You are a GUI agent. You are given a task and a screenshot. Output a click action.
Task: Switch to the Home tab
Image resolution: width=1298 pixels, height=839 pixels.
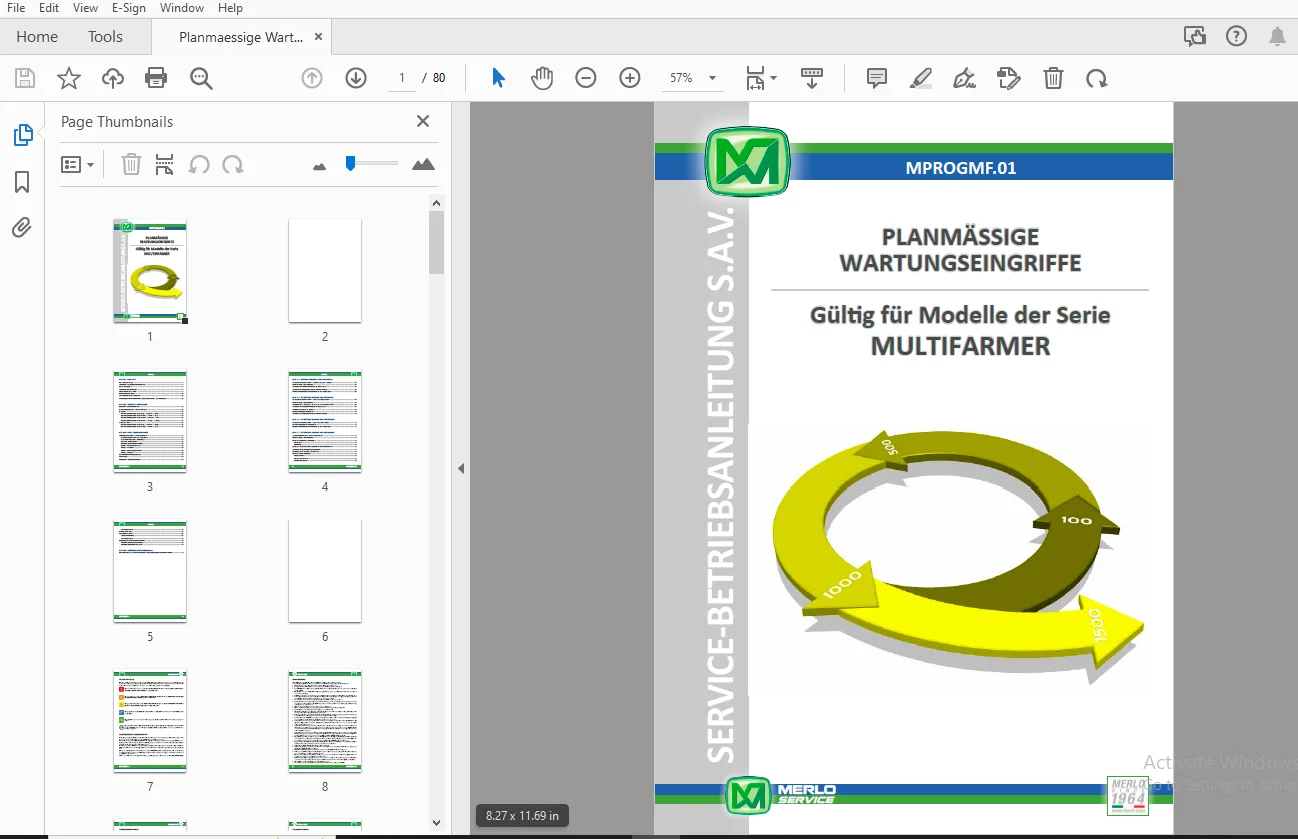37,37
